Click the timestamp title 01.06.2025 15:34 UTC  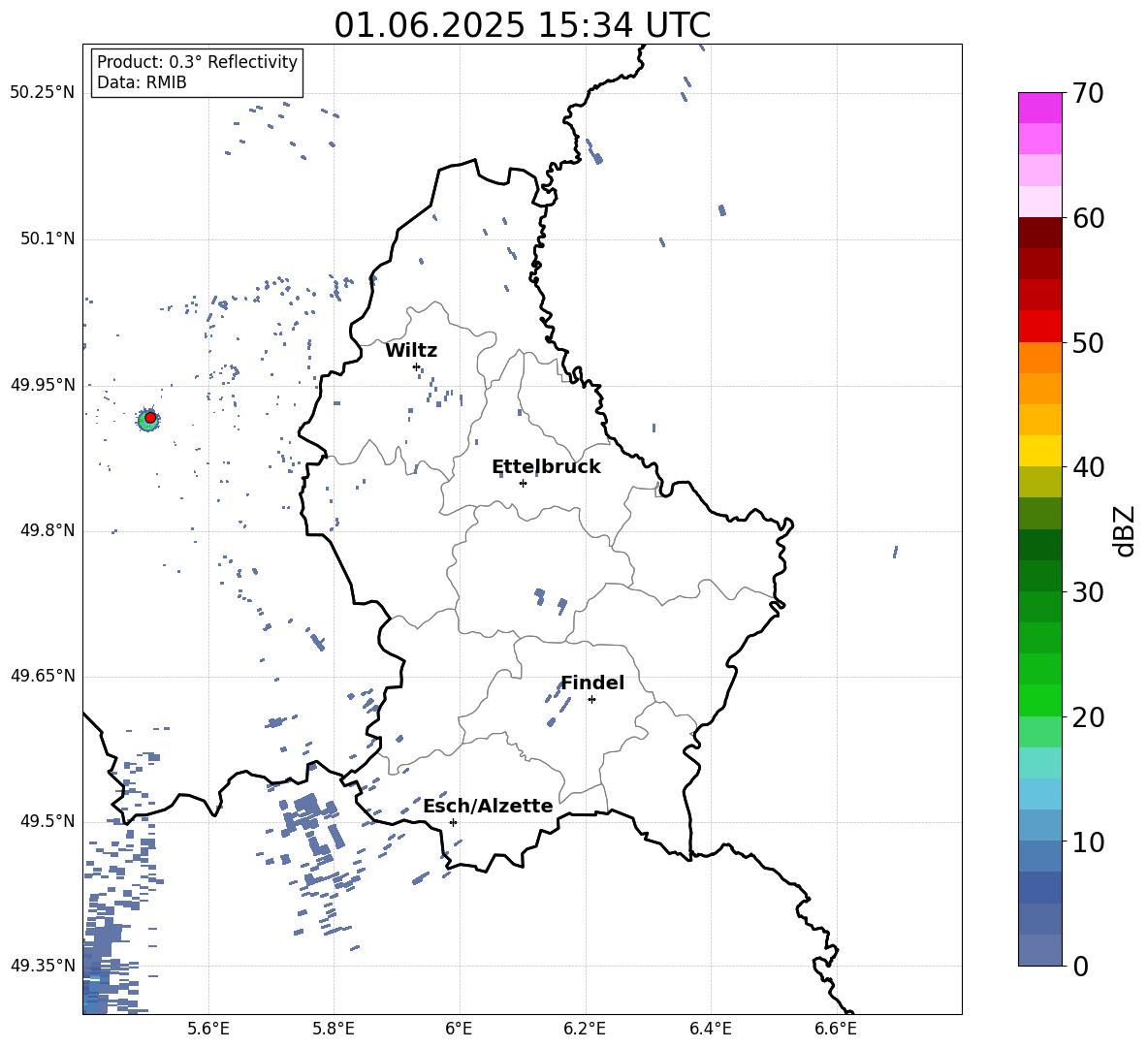522,25
